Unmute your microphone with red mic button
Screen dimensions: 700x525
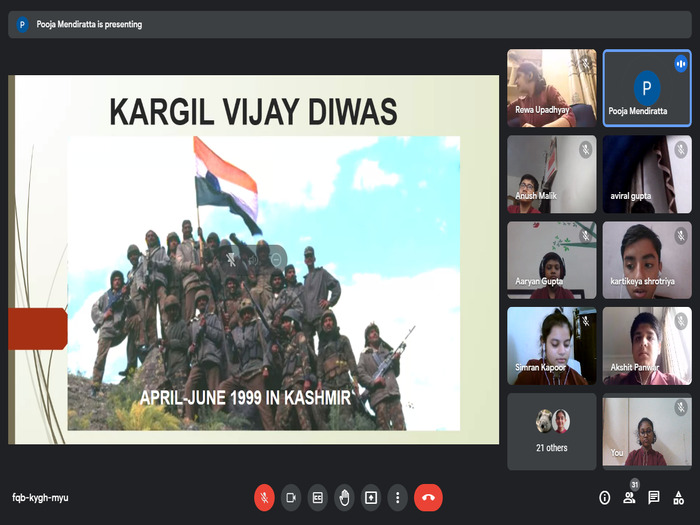point(264,497)
